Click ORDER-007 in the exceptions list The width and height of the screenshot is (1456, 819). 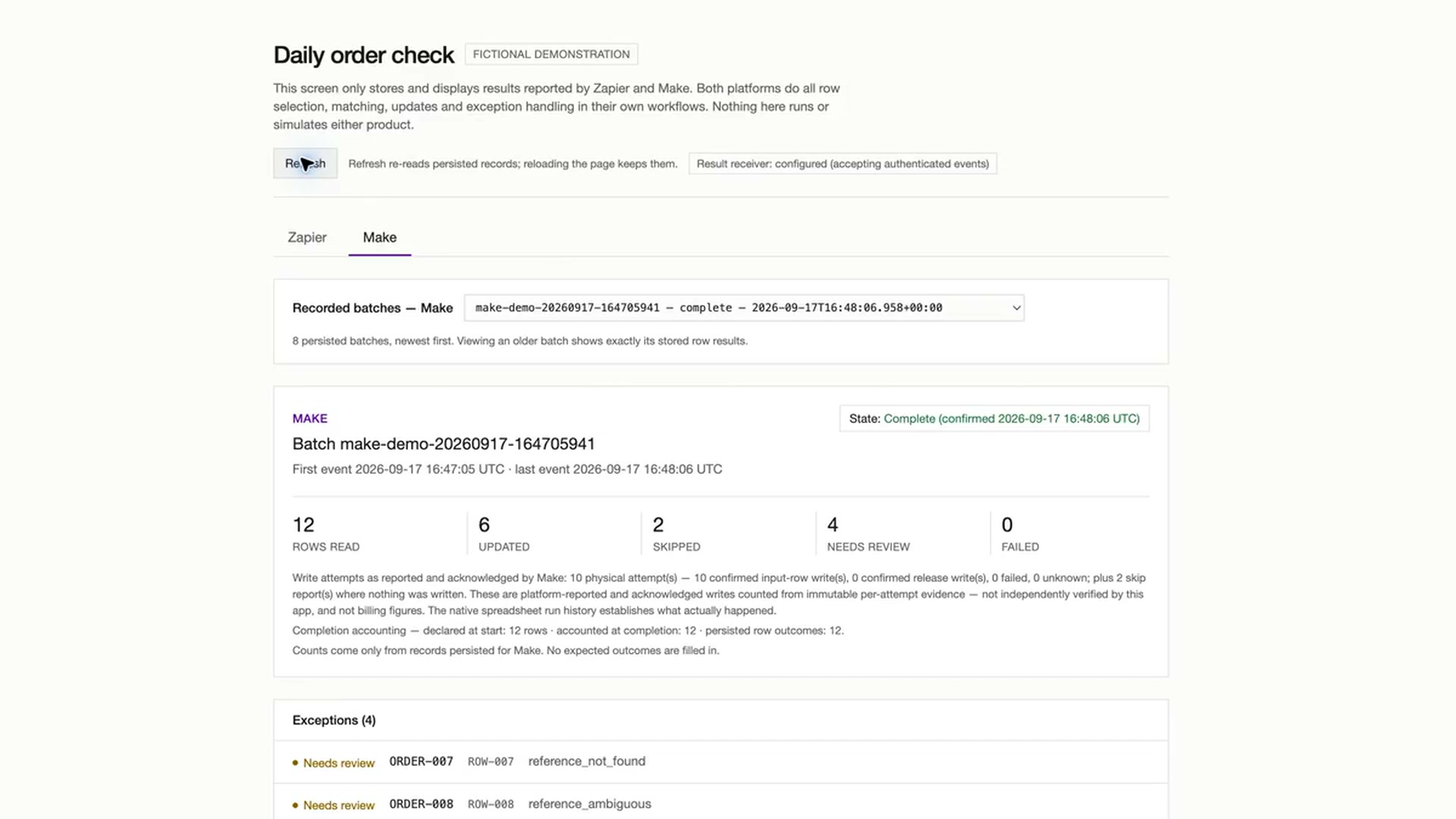(x=422, y=761)
